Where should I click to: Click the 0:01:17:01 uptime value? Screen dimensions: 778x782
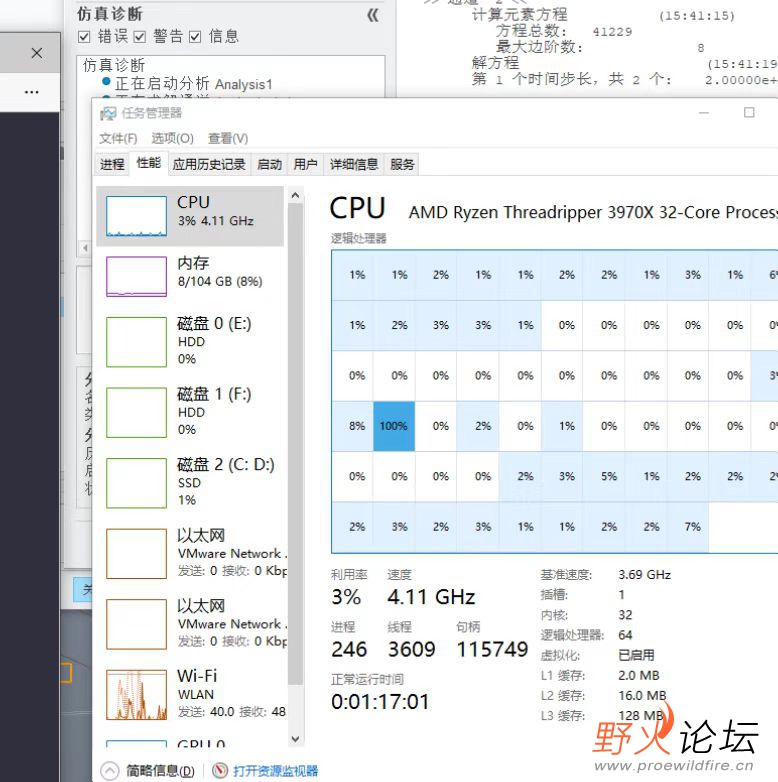380,702
